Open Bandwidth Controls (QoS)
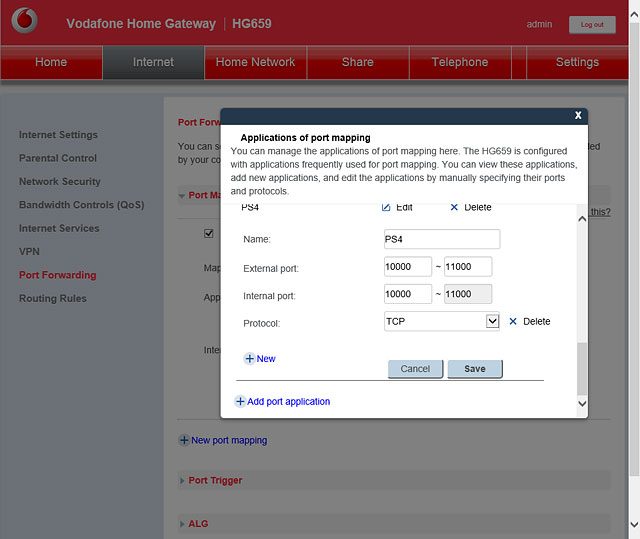 (x=82, y=205)
